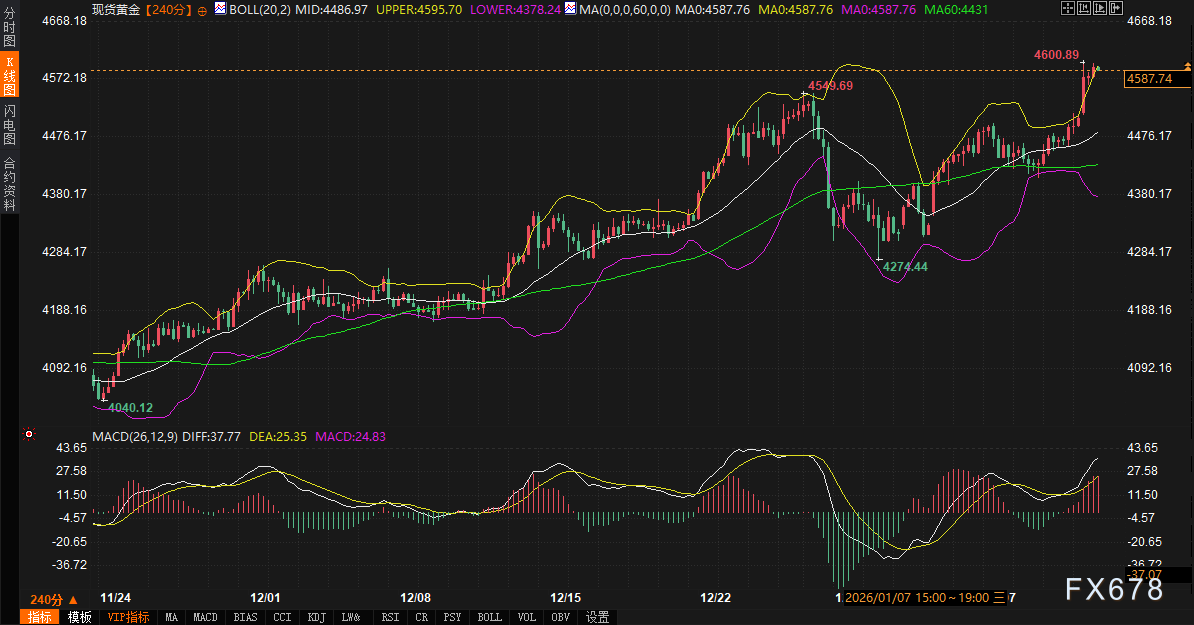Screen dimensions: 1194x625
Task: Click the 4587.74 current price label
Action: [1148, 79]
